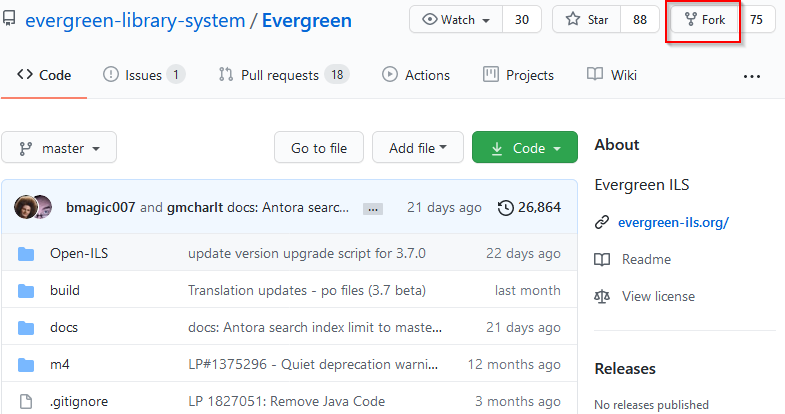Open the master branch selector dropdown
Screen dimensions: 785x414
click(x=59, y=148)
